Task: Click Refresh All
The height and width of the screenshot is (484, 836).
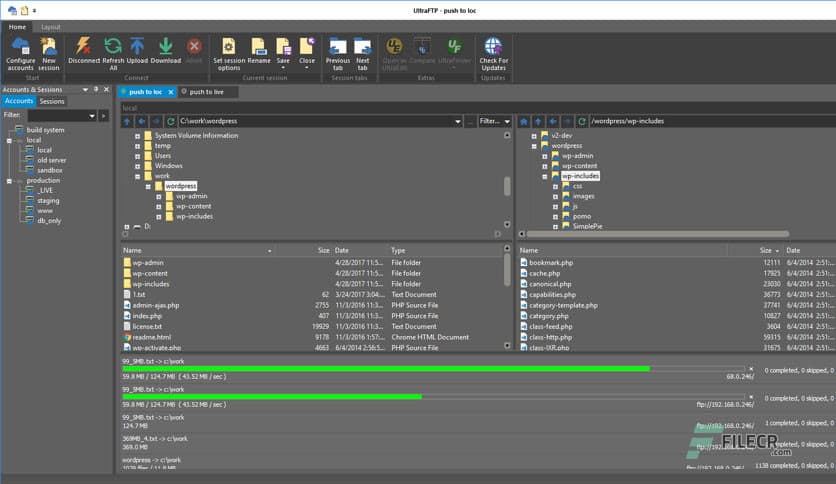Action: click(113, 53)
